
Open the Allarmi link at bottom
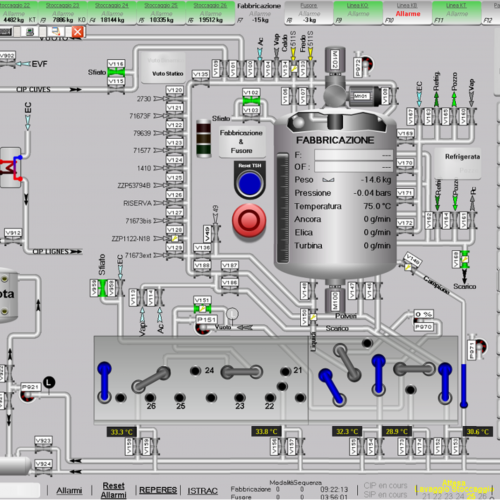[69, 490]
